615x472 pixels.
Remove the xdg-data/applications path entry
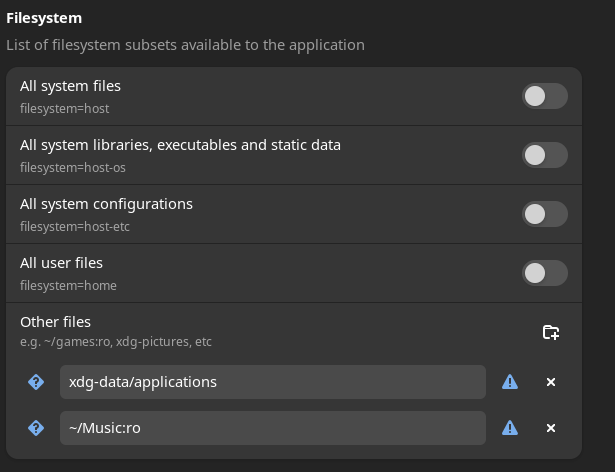point(550,382)
